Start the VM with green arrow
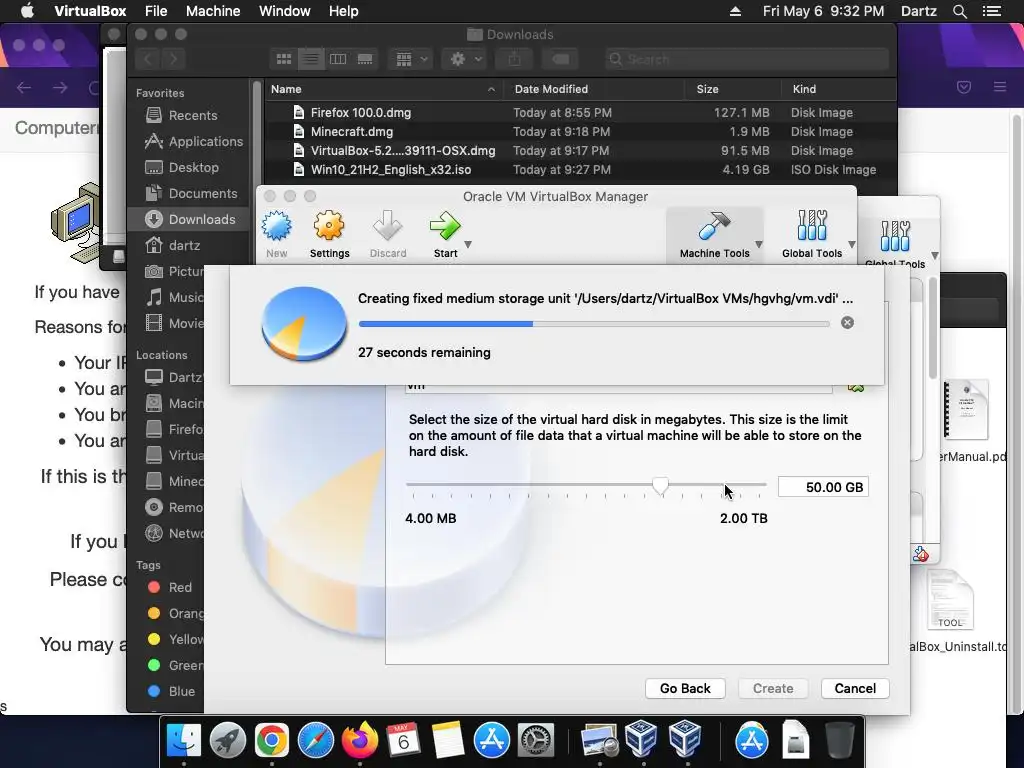This screenshot has width=1024, height=768. [x=445, y=226]
